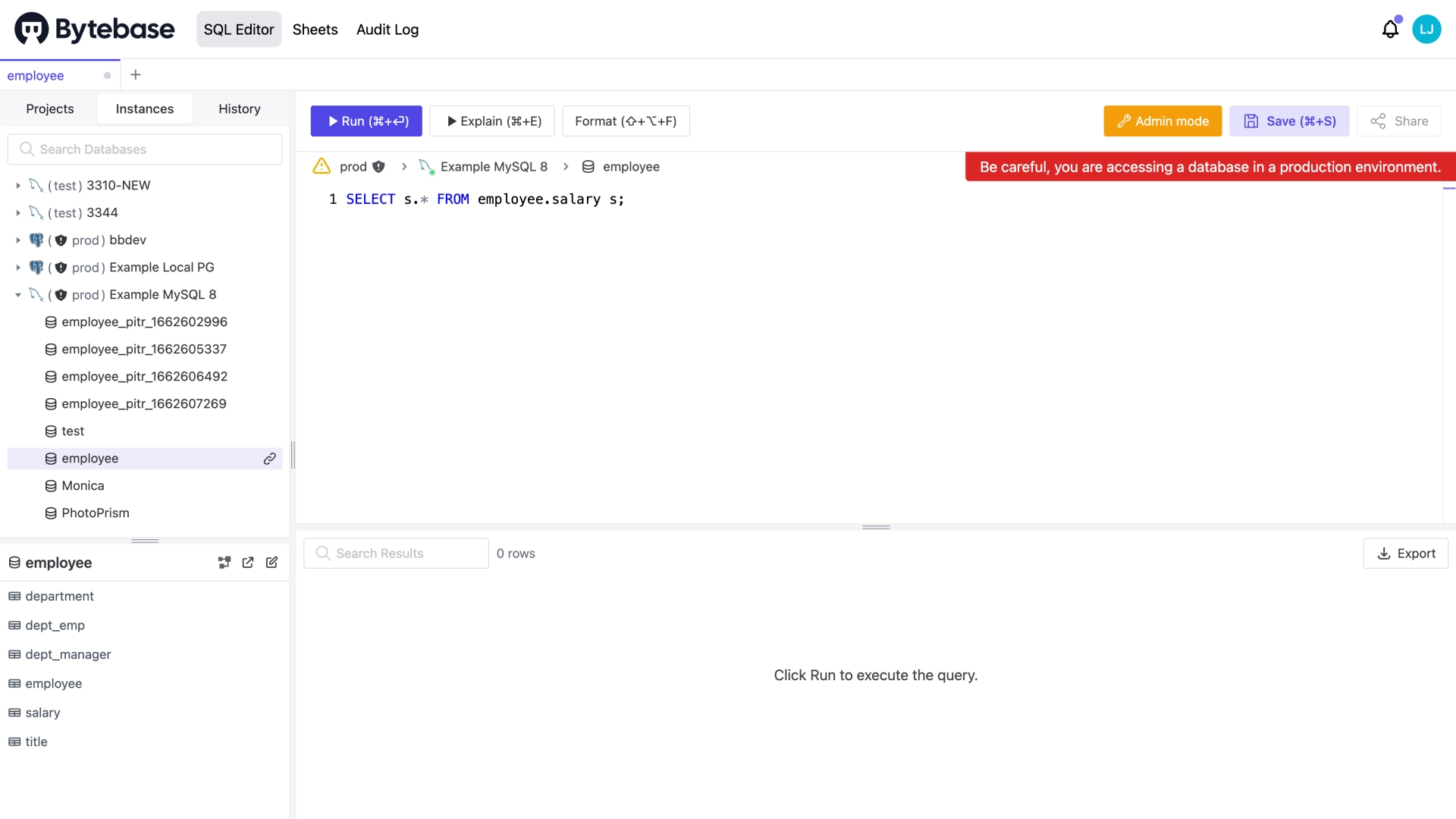
Task: Click the Run query button
Action: (366, 121)
